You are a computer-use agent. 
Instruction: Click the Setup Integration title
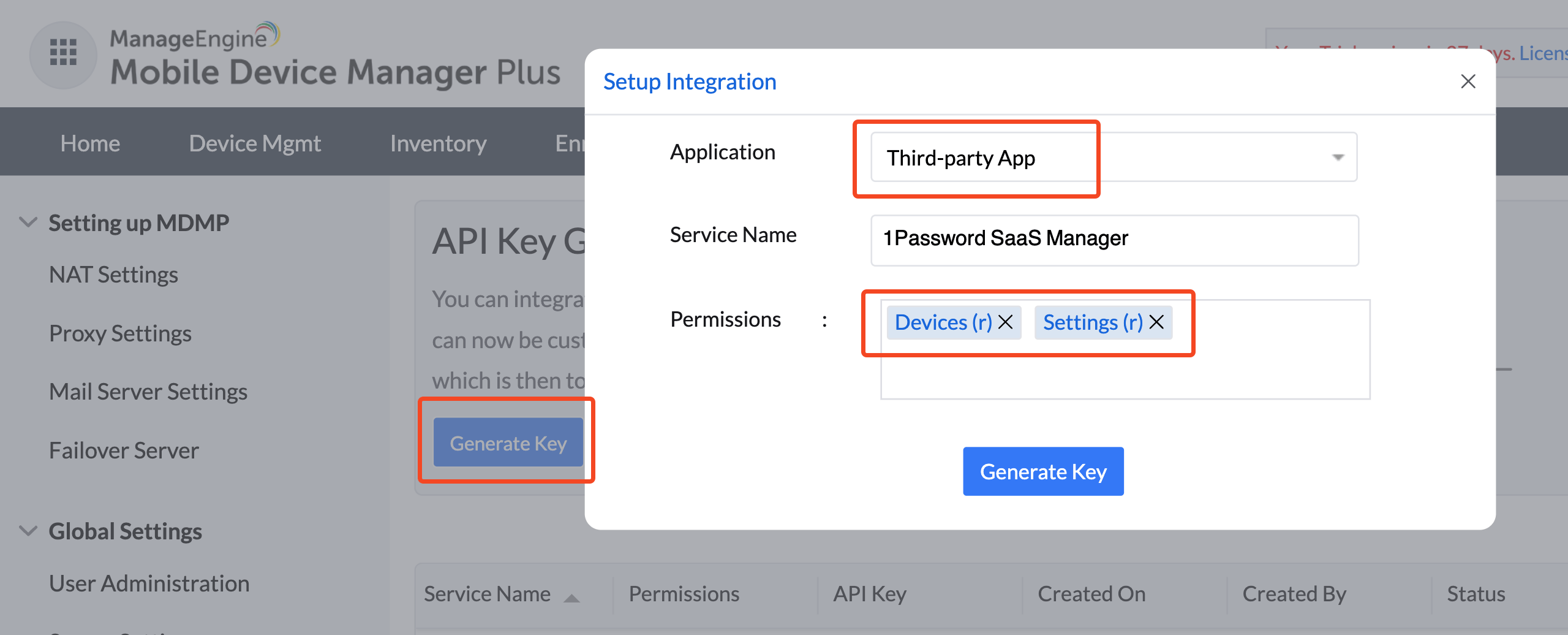[x=690, y=82]
